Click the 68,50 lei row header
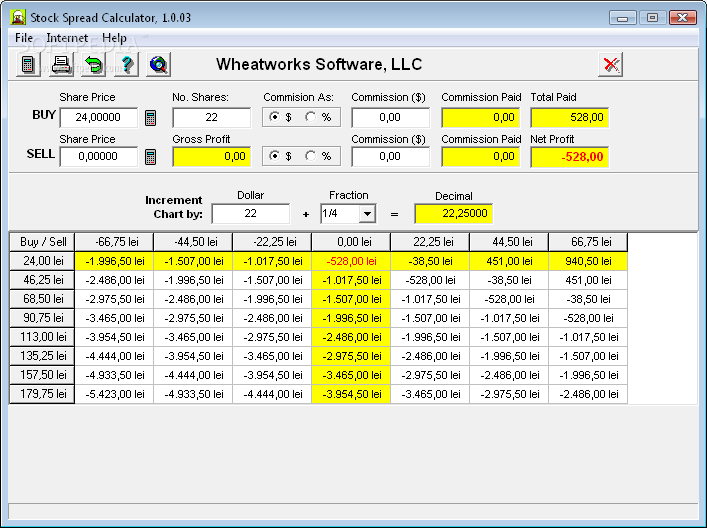Screen dimensions: 707x528 pyautogui.click(x=42, y=299)
